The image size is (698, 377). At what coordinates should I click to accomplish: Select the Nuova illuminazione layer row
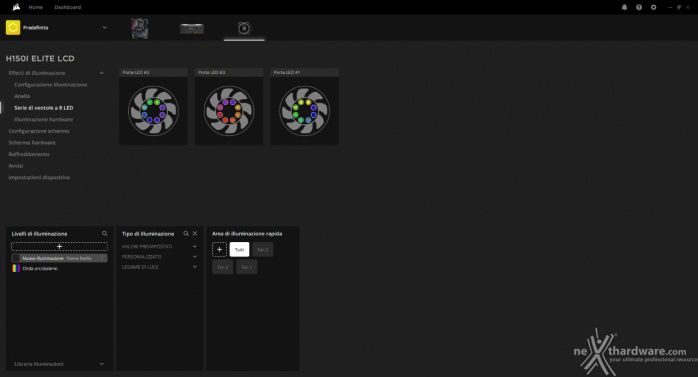[x=59, y=258]
